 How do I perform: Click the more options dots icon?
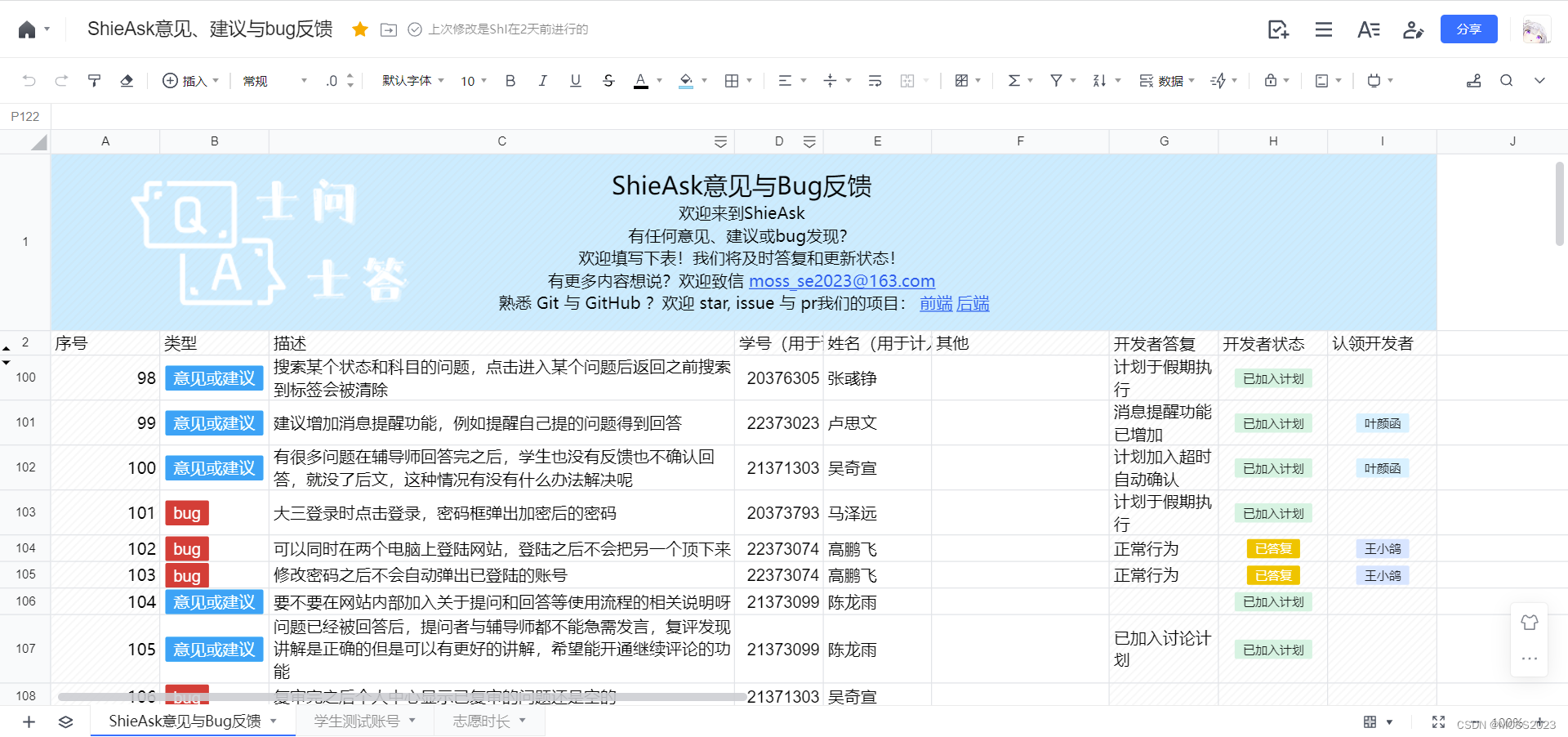click(1530, 658)
